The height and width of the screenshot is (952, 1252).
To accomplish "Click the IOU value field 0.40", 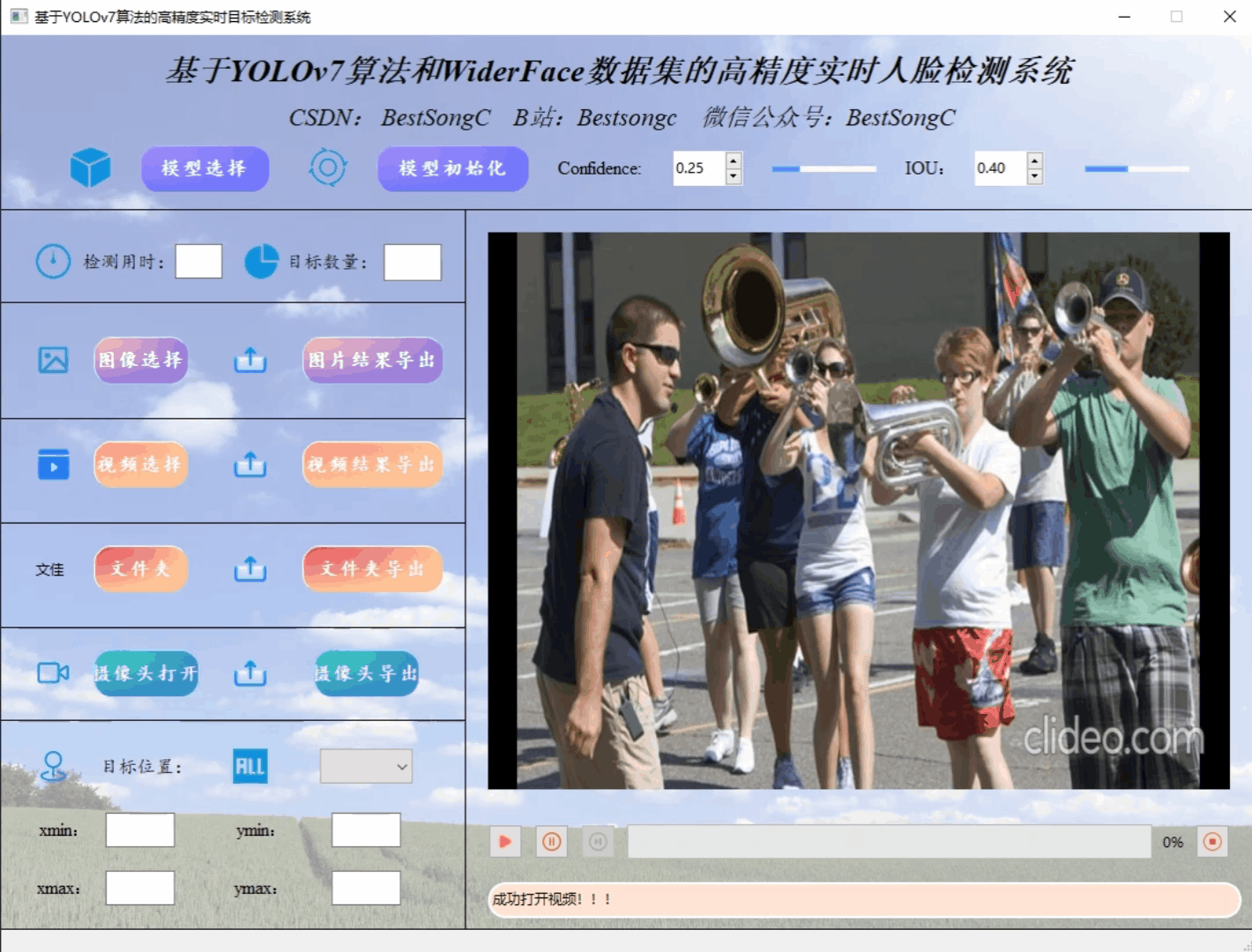I will 1001,168.
